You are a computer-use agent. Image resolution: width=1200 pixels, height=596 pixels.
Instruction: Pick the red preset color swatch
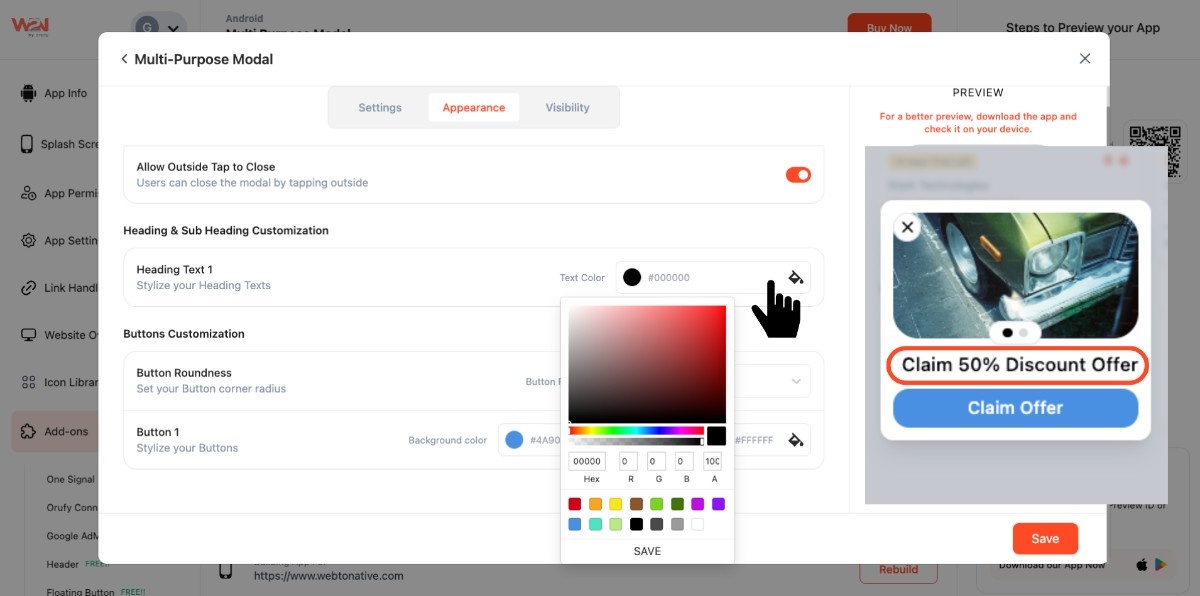(x=574, y=504)
